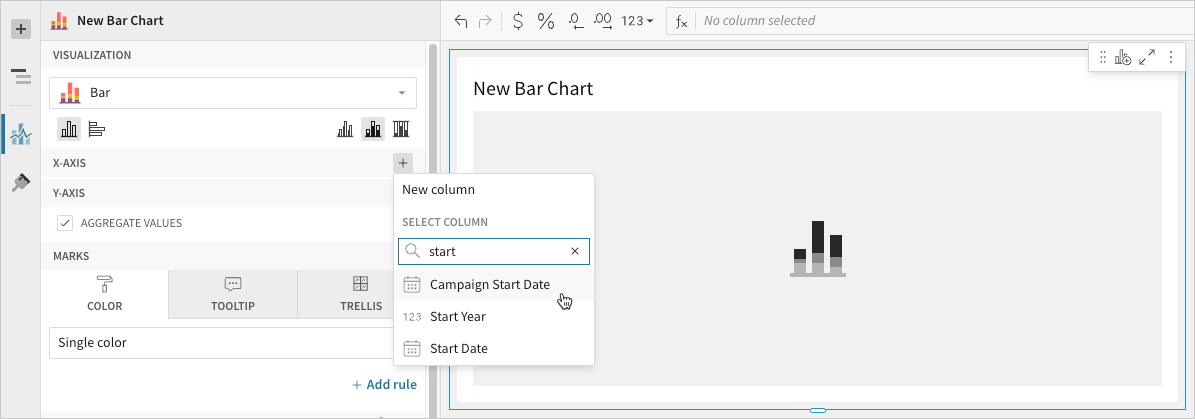Open the Bar visualization type dropdown
The width and height of the screenshot is (1195, 419).
pos(233,93)
